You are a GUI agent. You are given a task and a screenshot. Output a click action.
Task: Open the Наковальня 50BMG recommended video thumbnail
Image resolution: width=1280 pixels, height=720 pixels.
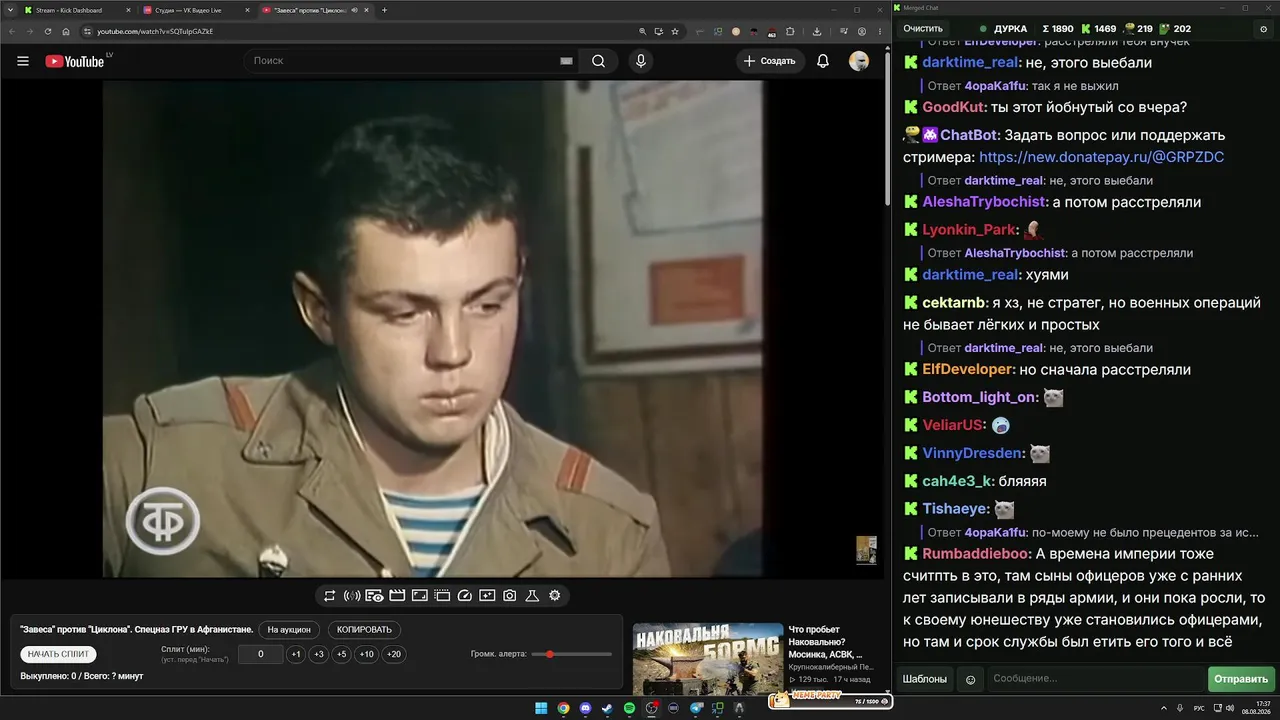click(707, 658)
